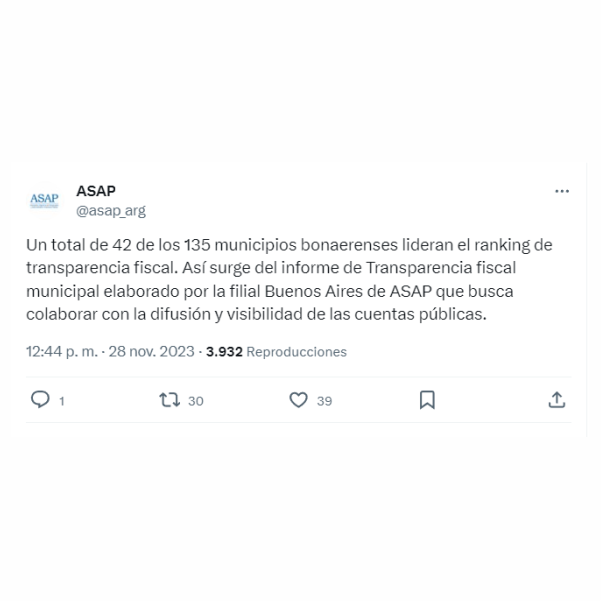Click the retweet count 30
This screenshot has height=601, width=601.
click(195, 401)
